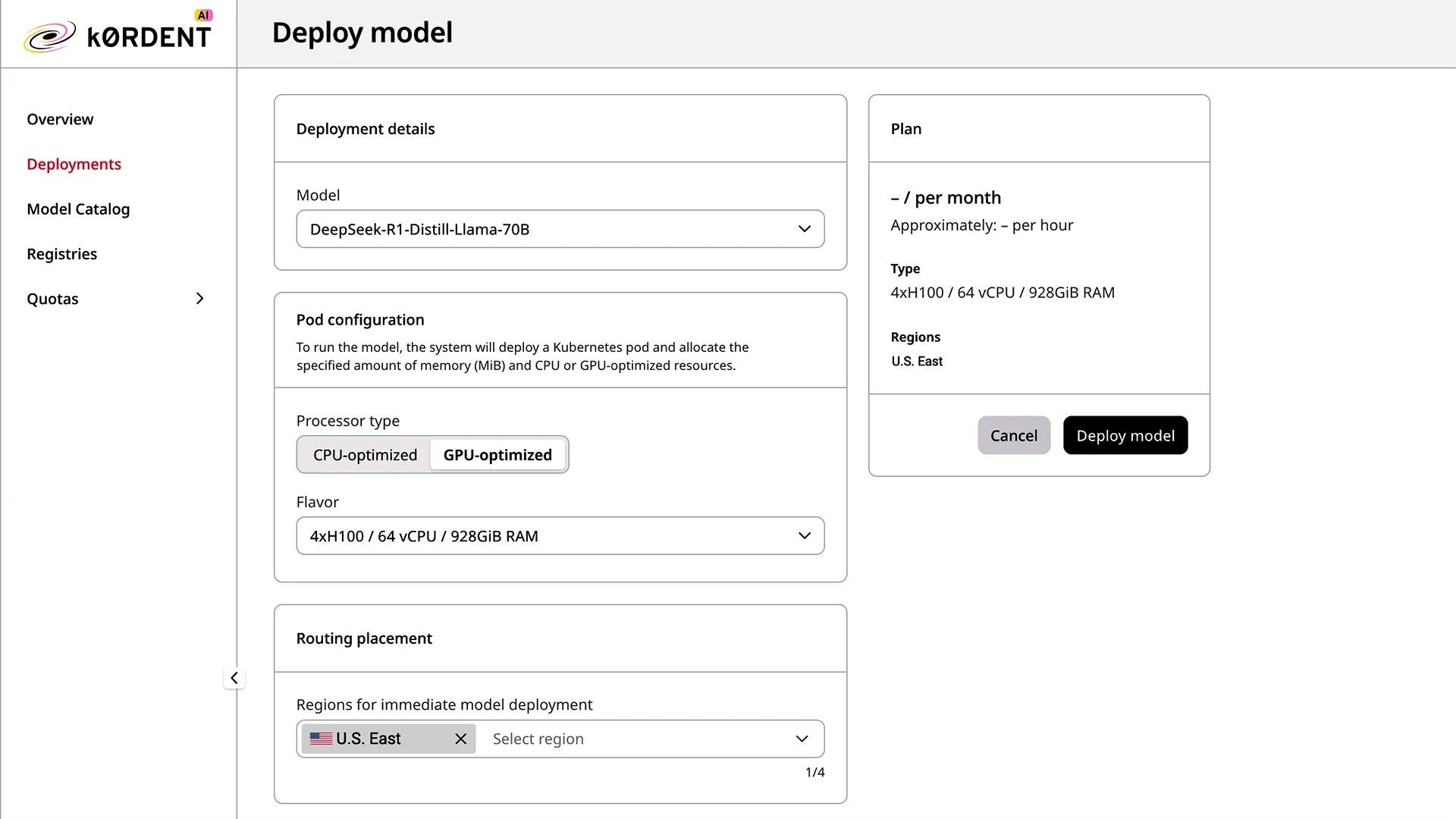Open the 4xH100 flavor dropdown
Image resolution: width=1456 pixels, height=819 pixels.
(546, 536)
